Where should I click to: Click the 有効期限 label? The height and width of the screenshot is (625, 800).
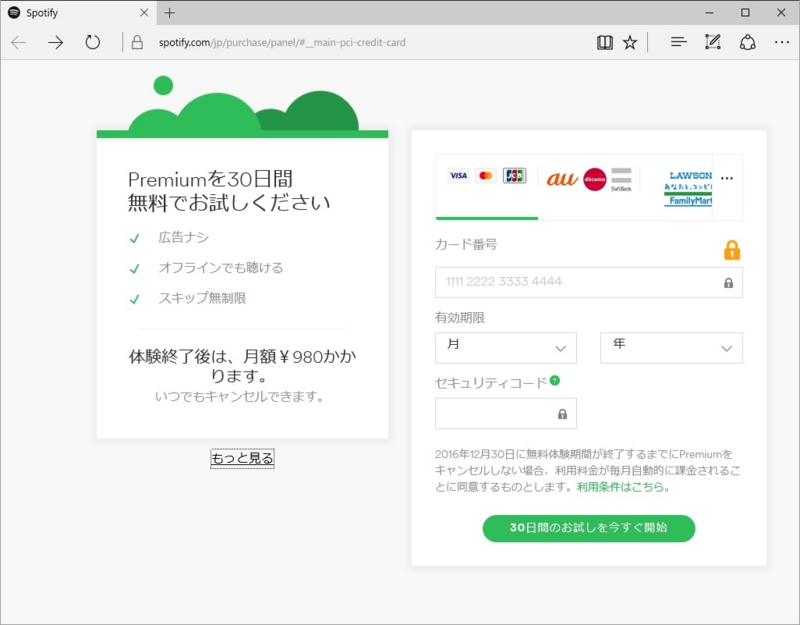click(460, 317)
